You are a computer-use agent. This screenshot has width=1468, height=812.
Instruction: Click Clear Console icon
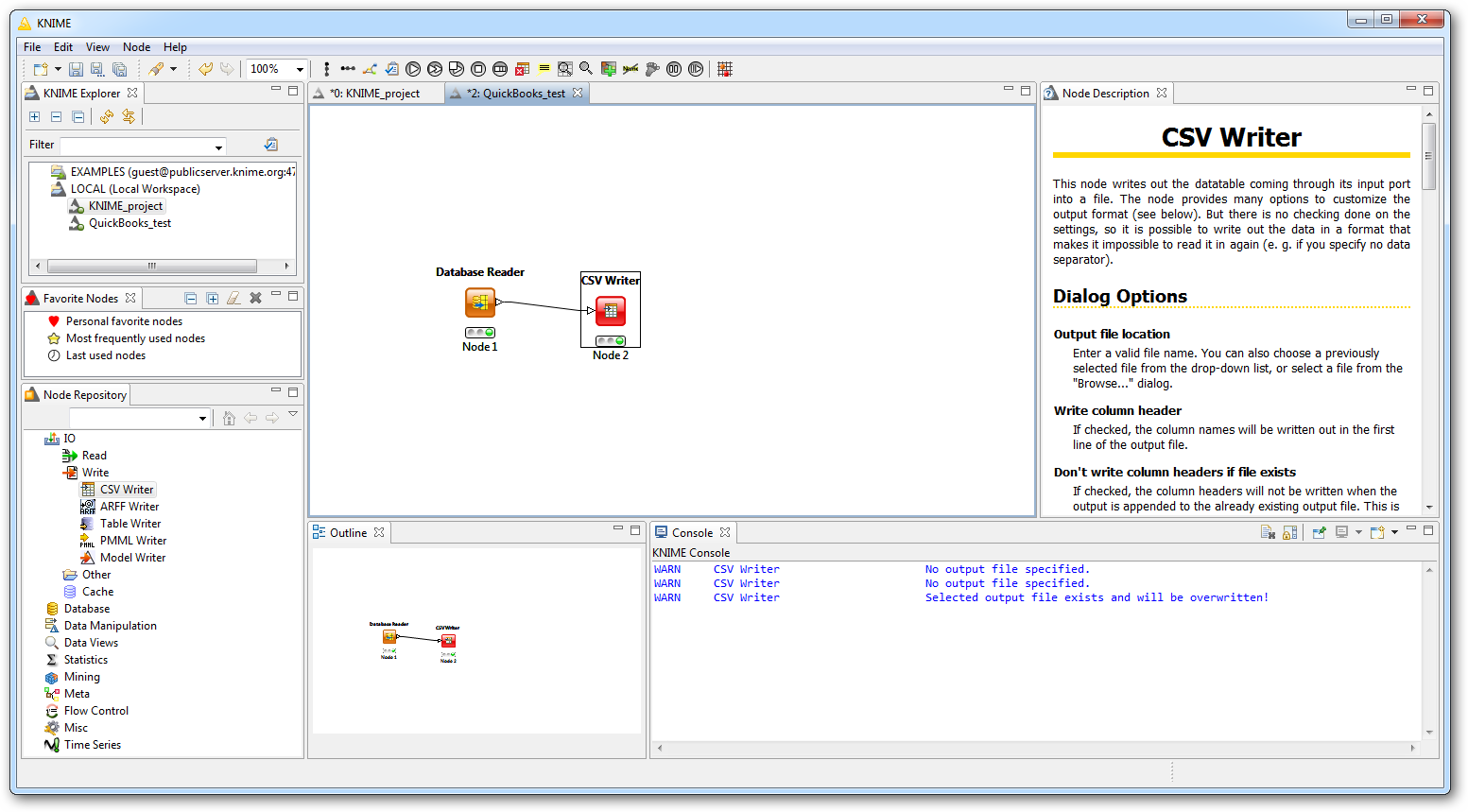pos(1268,532)
